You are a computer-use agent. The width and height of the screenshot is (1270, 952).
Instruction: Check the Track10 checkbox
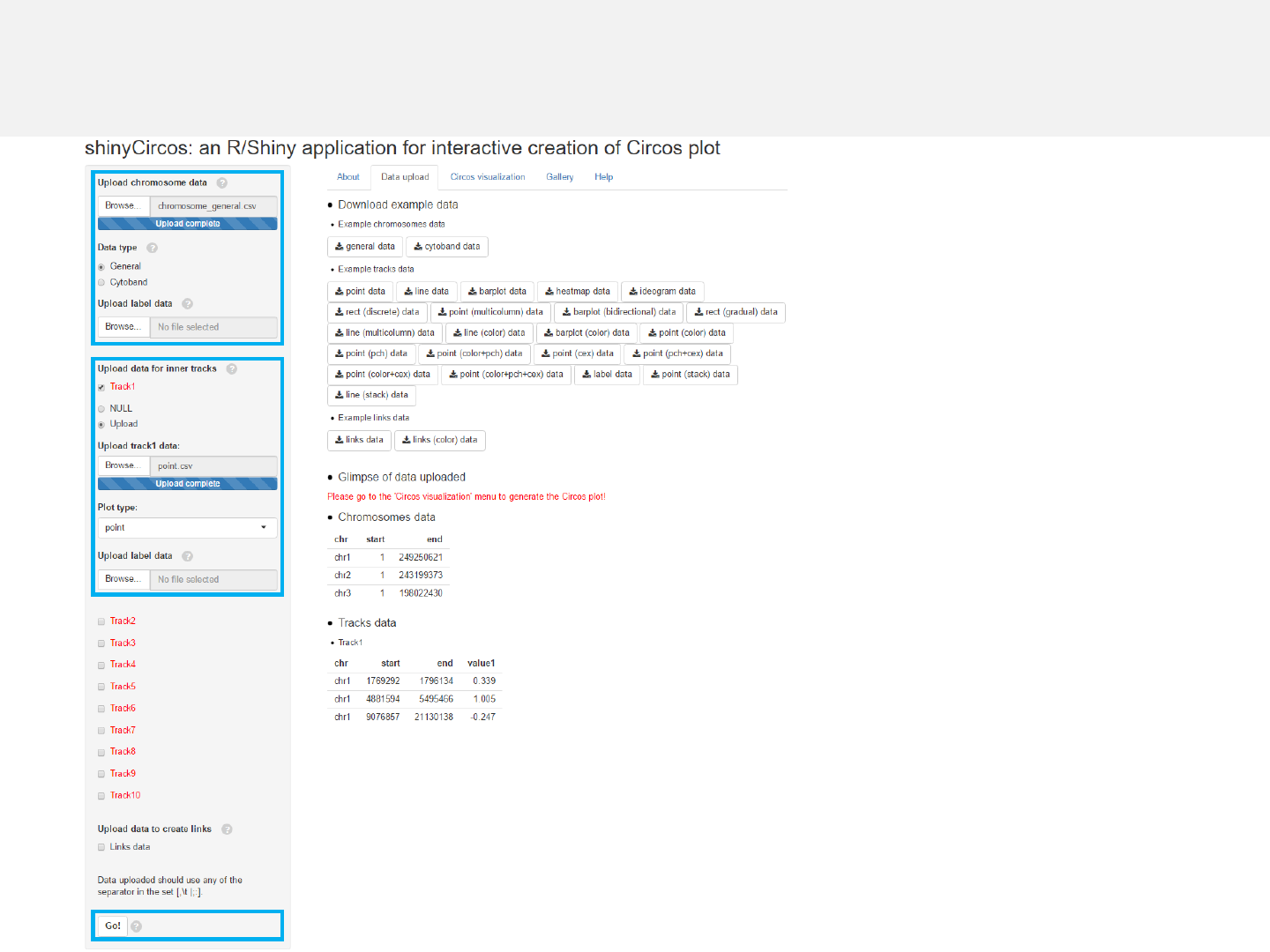tap(101, 797)
